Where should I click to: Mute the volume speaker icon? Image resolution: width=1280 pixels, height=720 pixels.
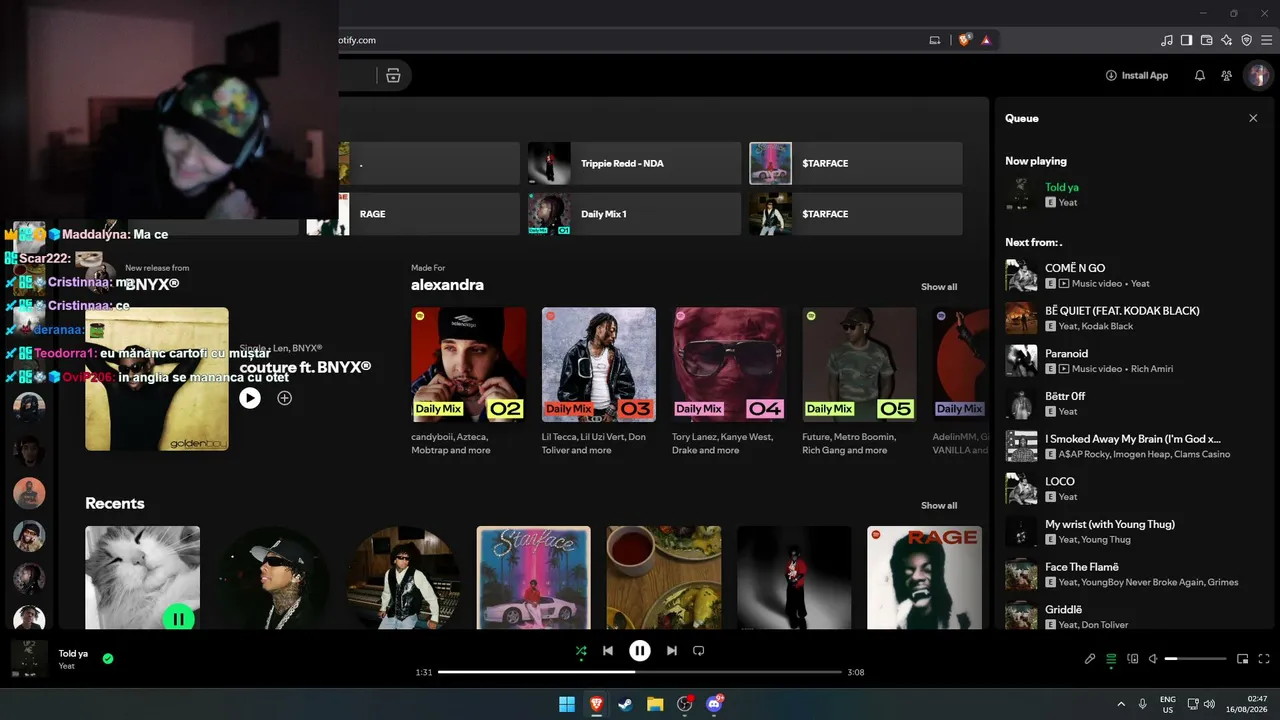(x=1153, y=659)
